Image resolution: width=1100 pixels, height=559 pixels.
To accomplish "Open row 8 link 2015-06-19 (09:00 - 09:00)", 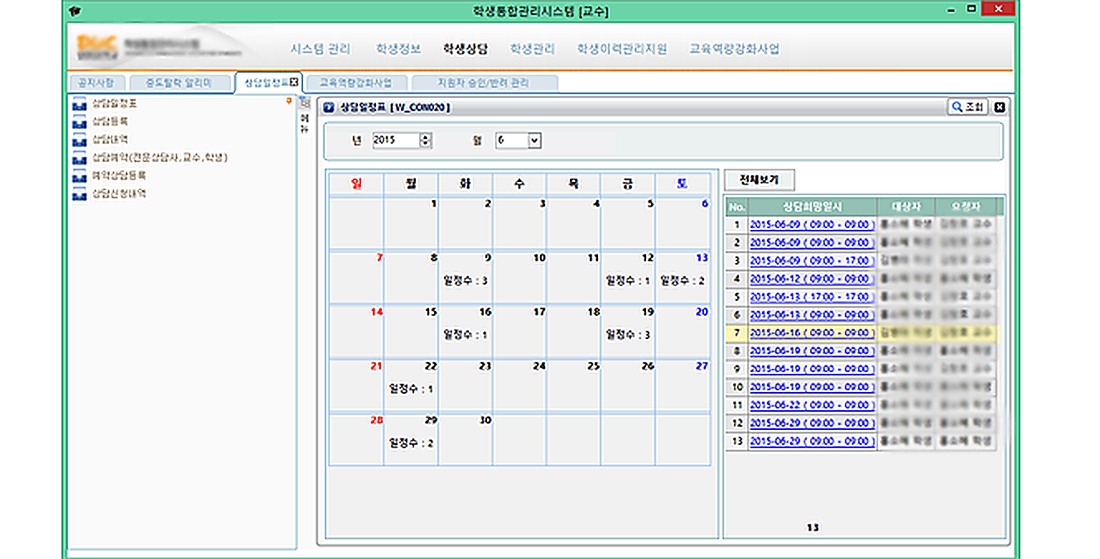I will (812, 351).
